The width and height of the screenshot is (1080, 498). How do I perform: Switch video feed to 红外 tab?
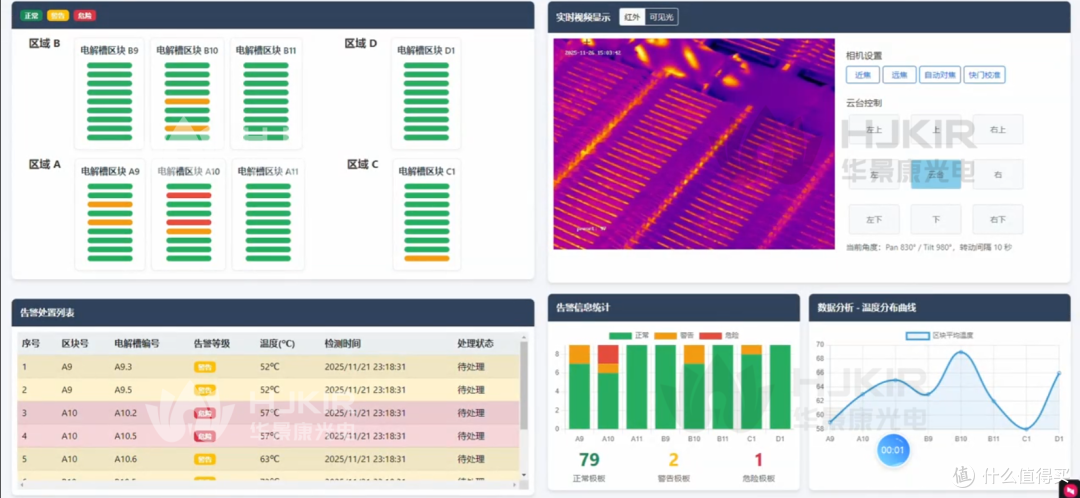(632, 17)
